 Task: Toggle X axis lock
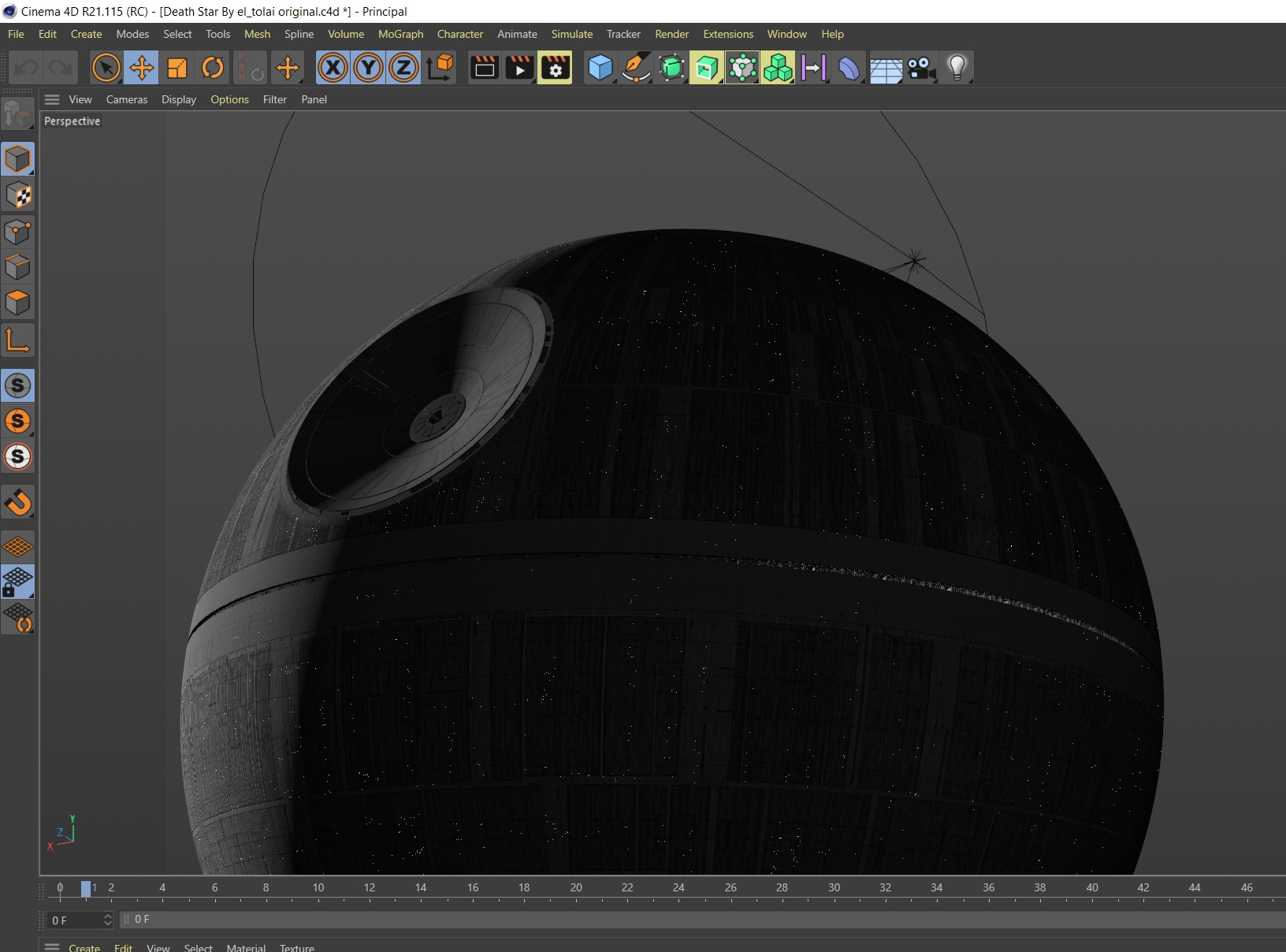tap(333, 68)
